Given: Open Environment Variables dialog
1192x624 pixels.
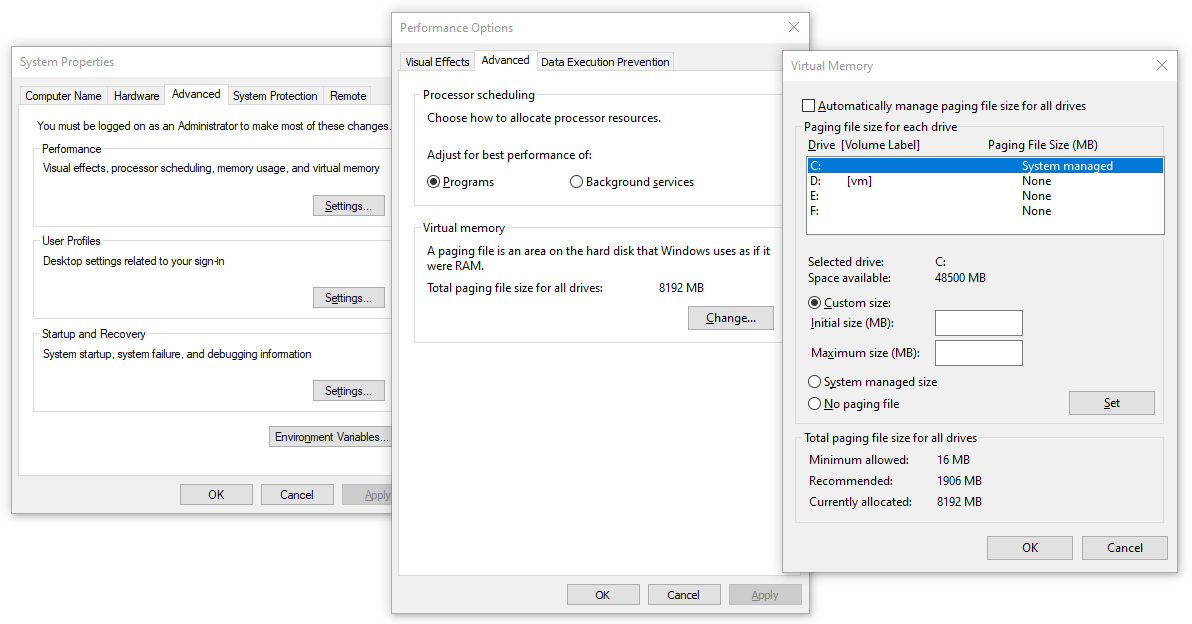Looking at the screenshot, I should pos(331,437).
